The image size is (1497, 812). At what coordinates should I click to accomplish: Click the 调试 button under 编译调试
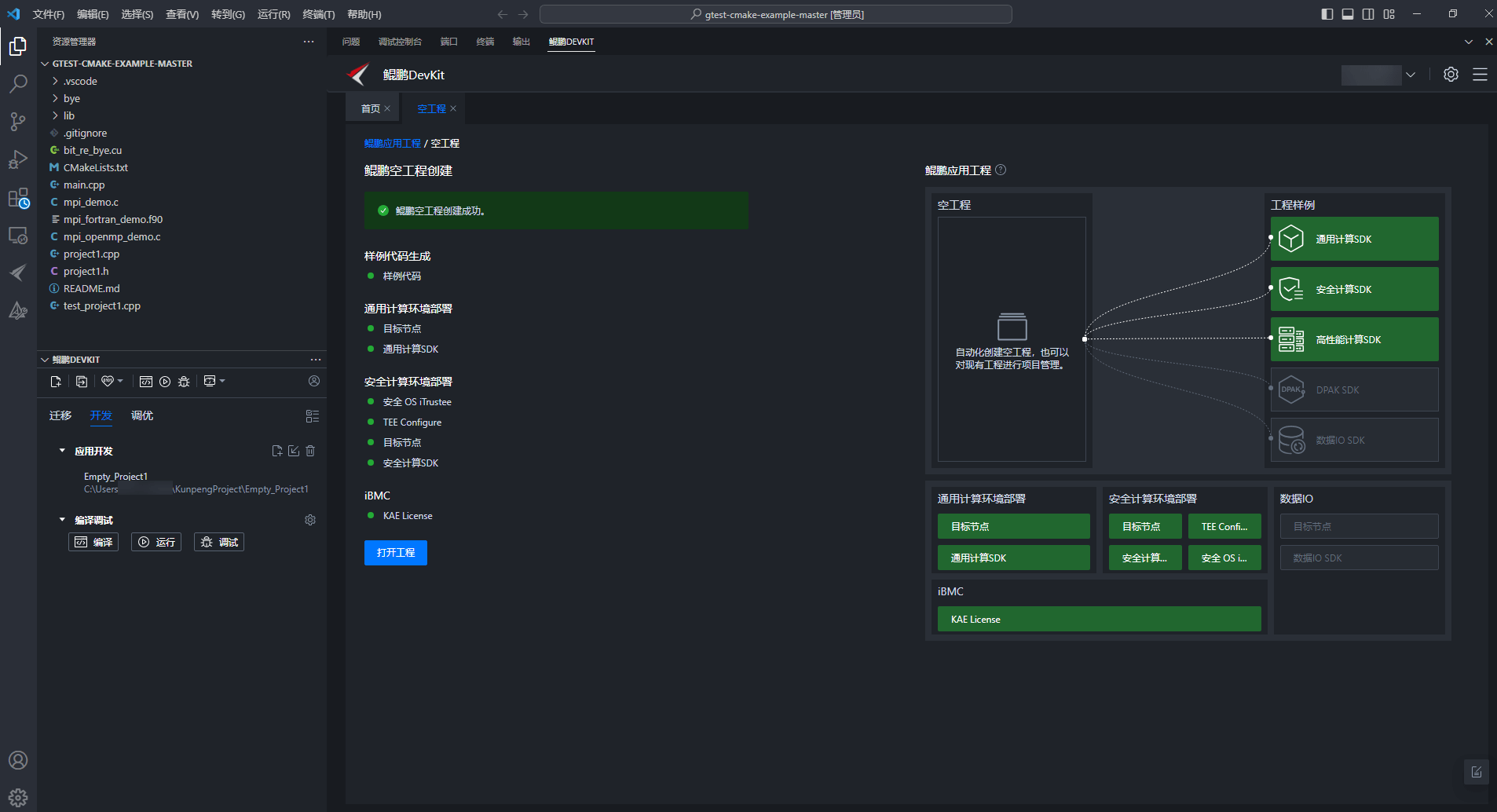click(219, 542)
